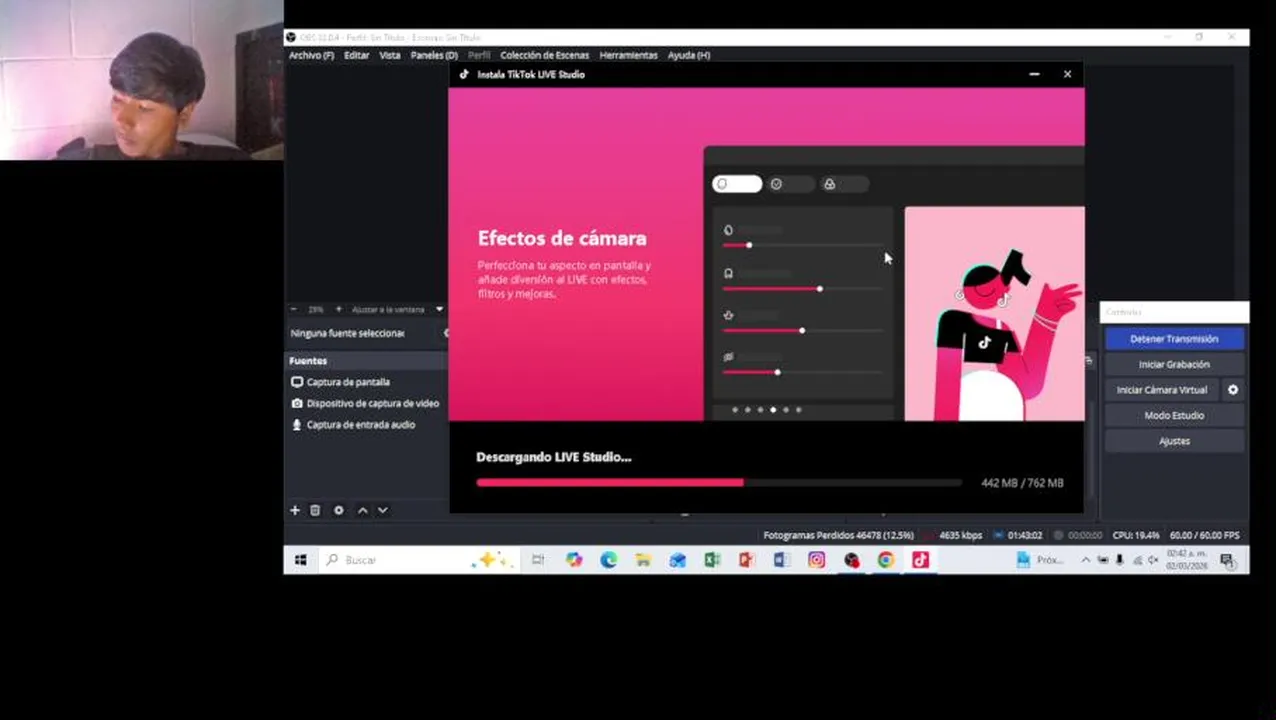
Task: Click the volume icon in system tray
Action: pyautogui.click(x=1152, y=560)
